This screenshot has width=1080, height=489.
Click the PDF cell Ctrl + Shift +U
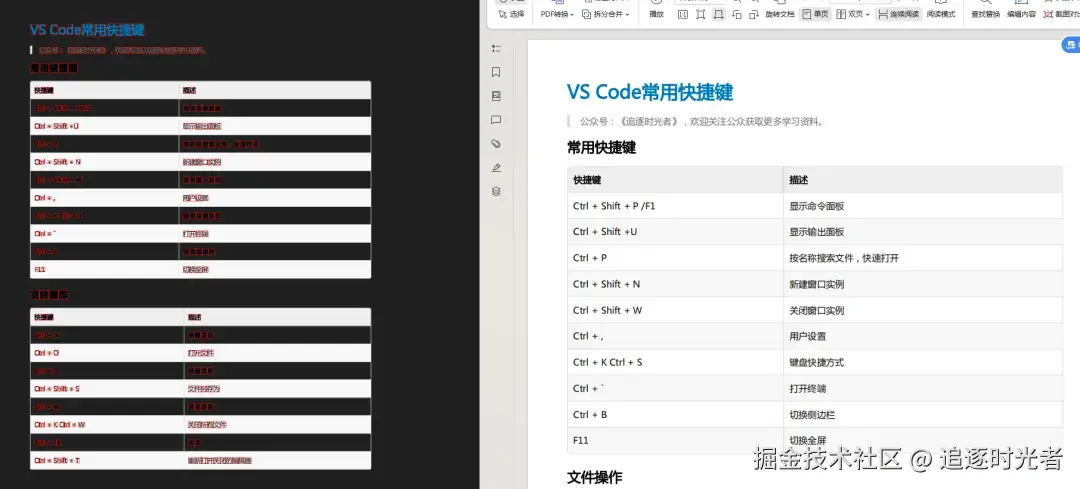click(x=675, y=232)
